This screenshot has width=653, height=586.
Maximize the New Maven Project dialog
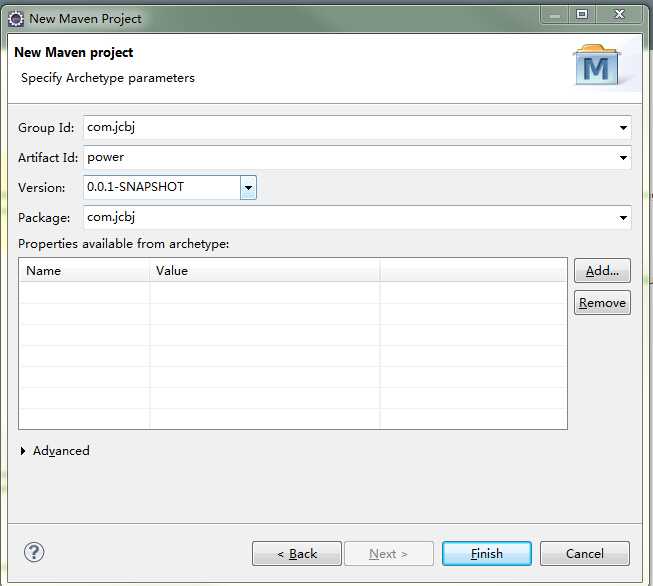tap(582, 15)
